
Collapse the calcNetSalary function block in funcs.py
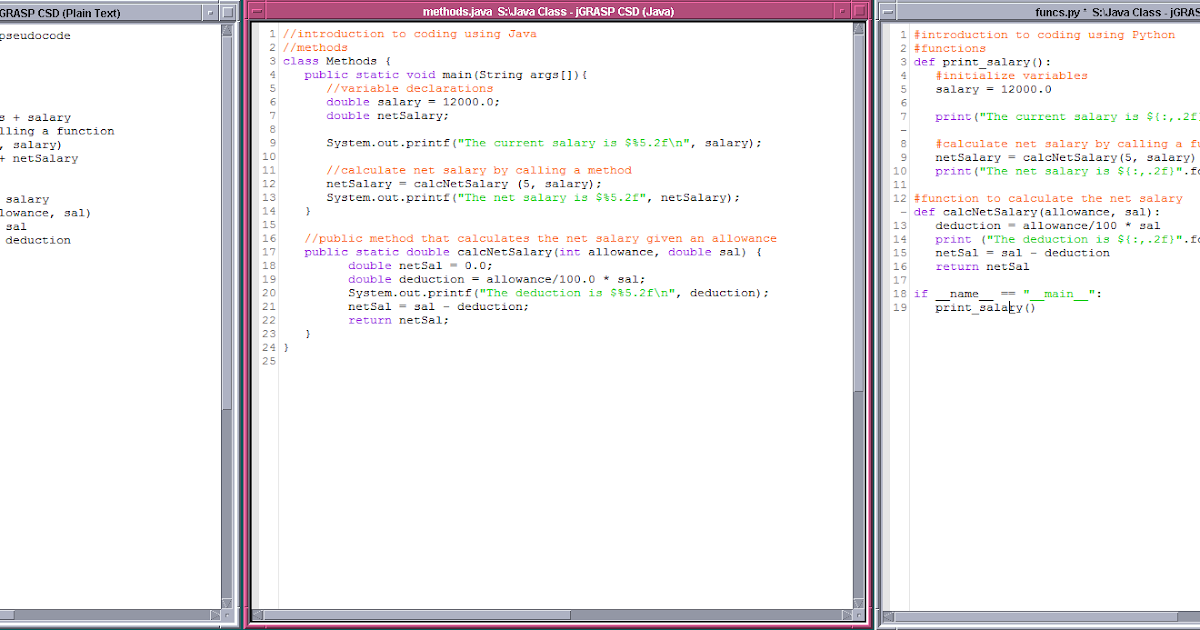pos(903,210)
